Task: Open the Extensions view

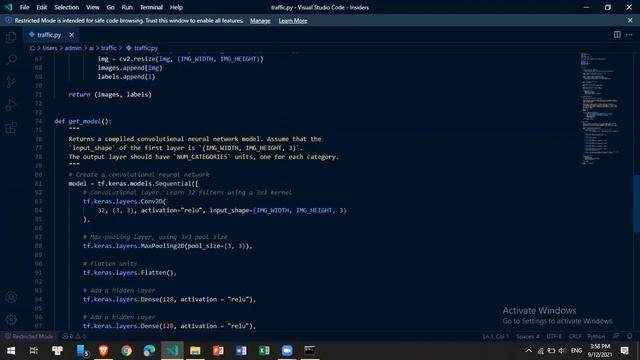Action: [11, 128]
